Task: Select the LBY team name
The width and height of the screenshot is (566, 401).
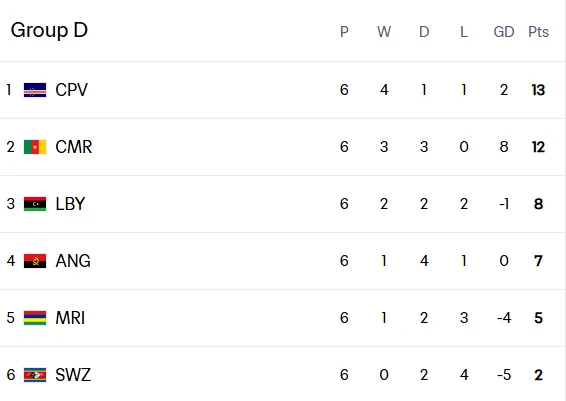Action: point(70,204)
